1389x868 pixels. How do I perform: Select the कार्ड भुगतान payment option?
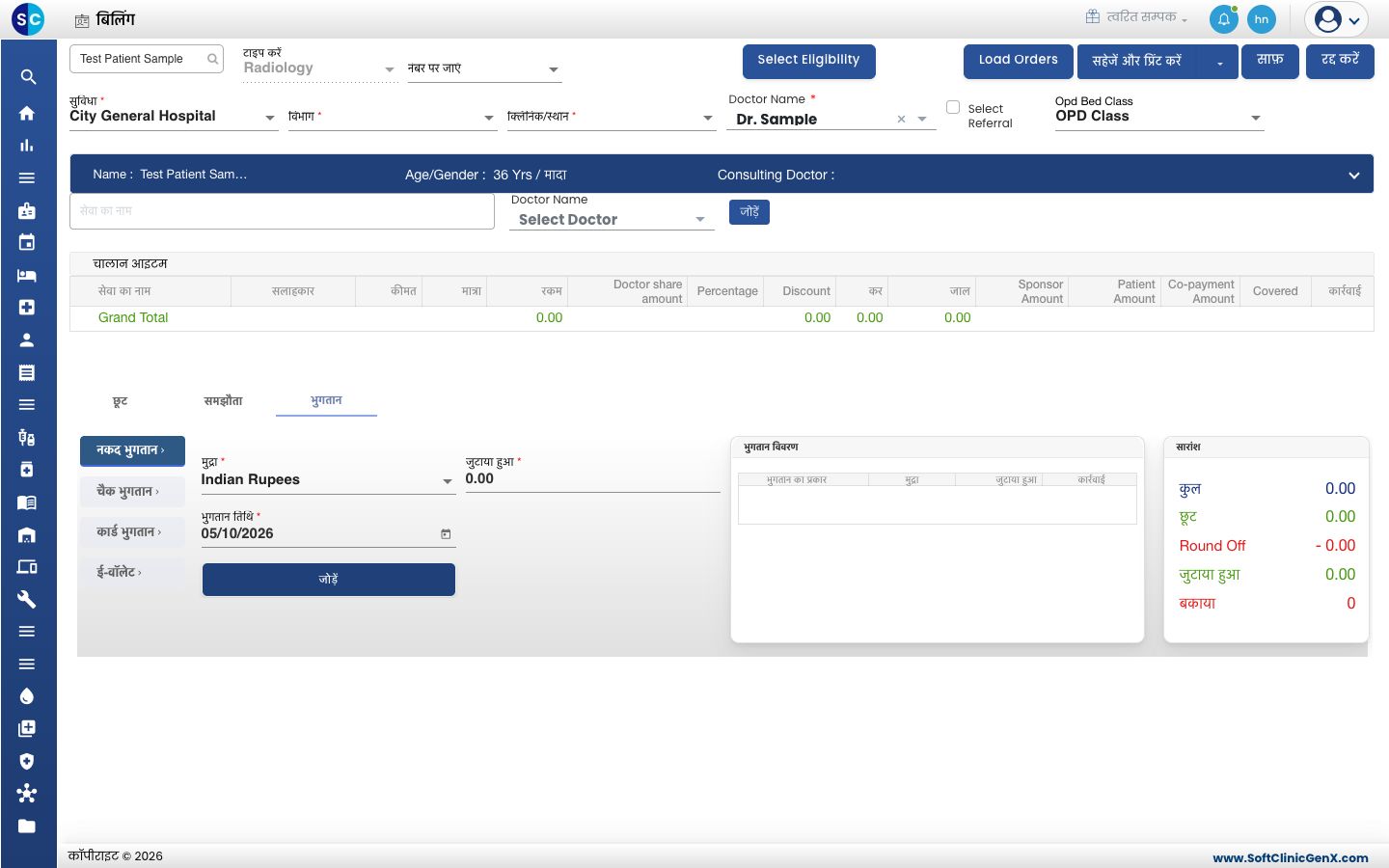[132, 531]
